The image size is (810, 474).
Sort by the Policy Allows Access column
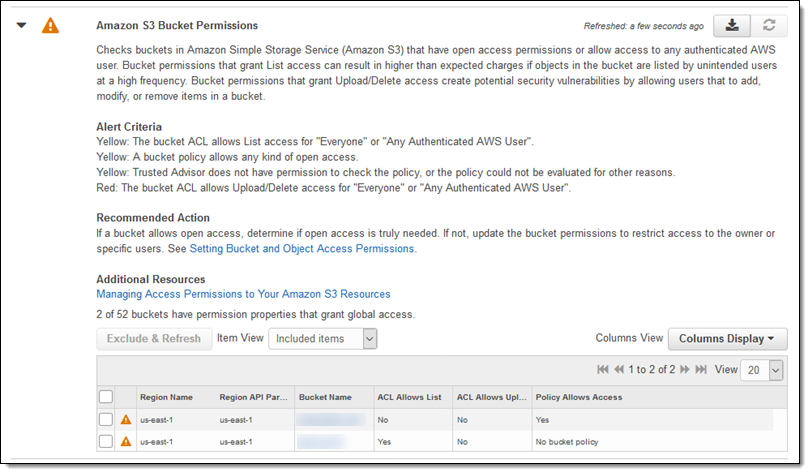point(579,397)
